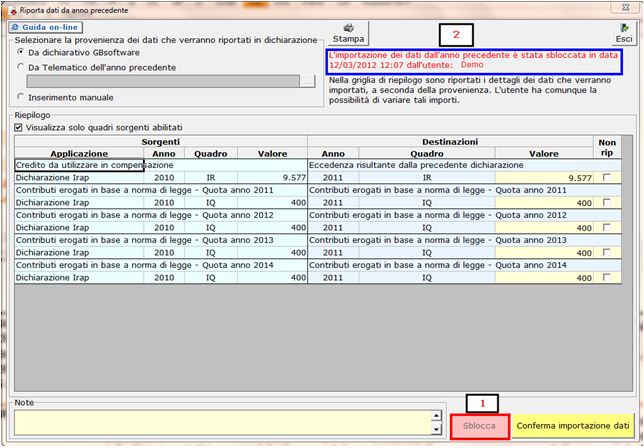
Task: Click the destination Valore cell 9.577
Action: [544, 178]
